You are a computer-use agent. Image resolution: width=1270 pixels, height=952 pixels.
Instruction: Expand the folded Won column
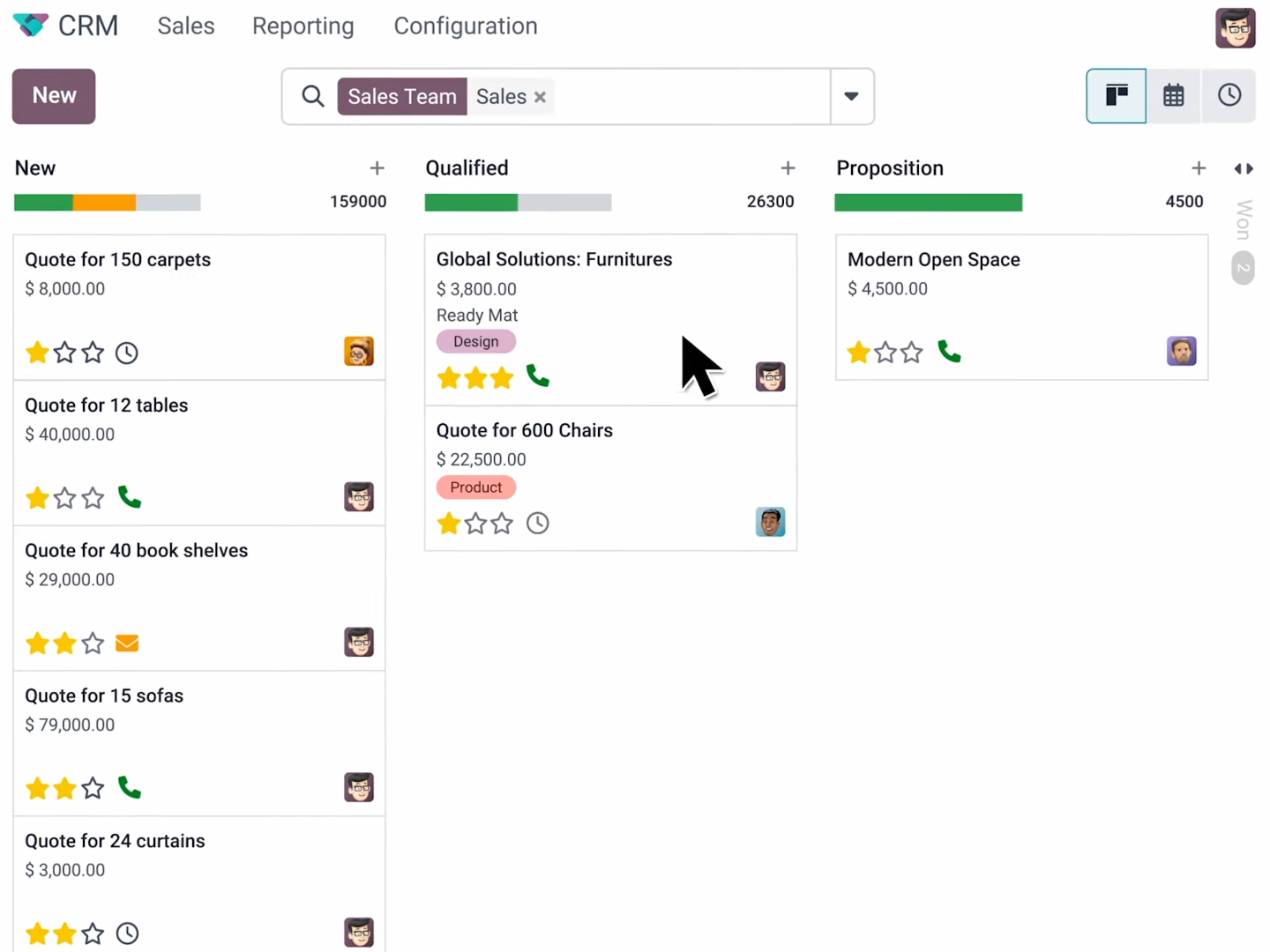(1244, 220)
